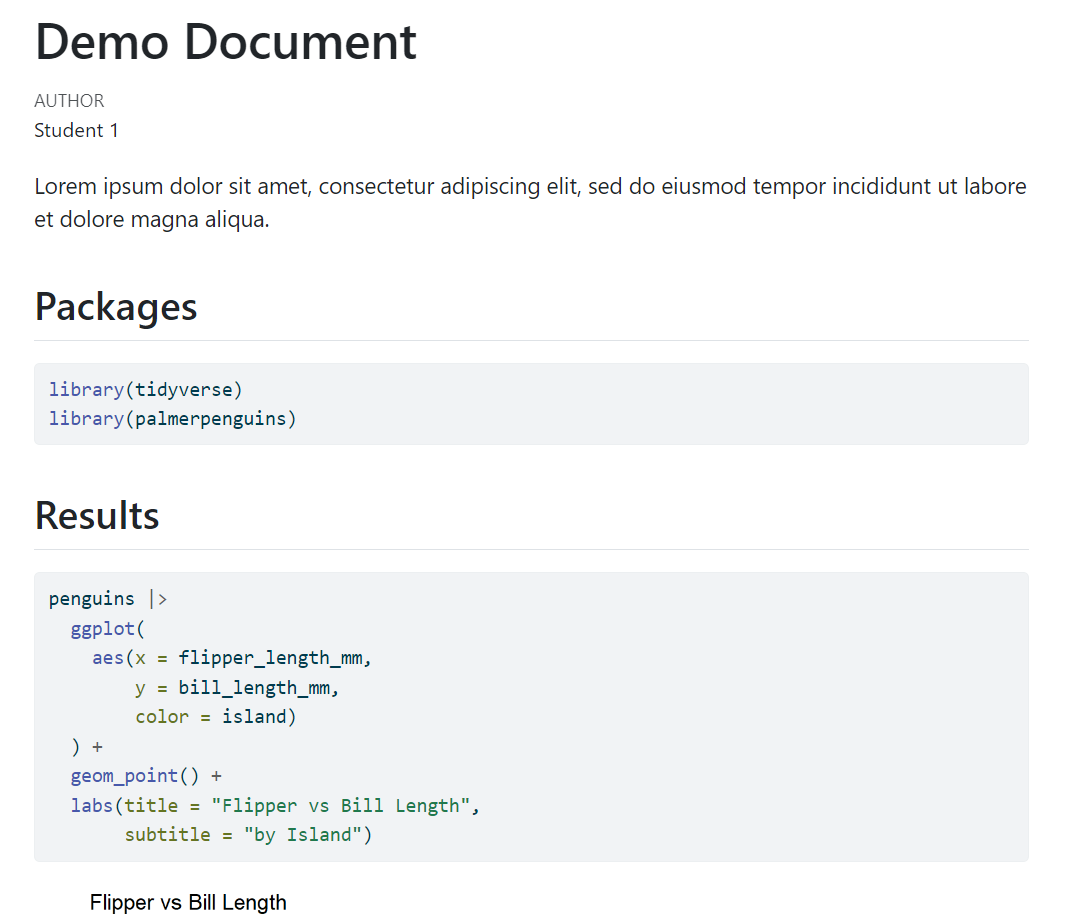Click the "Flipper vs Bill Length" code string

click(x=340, y=806)
